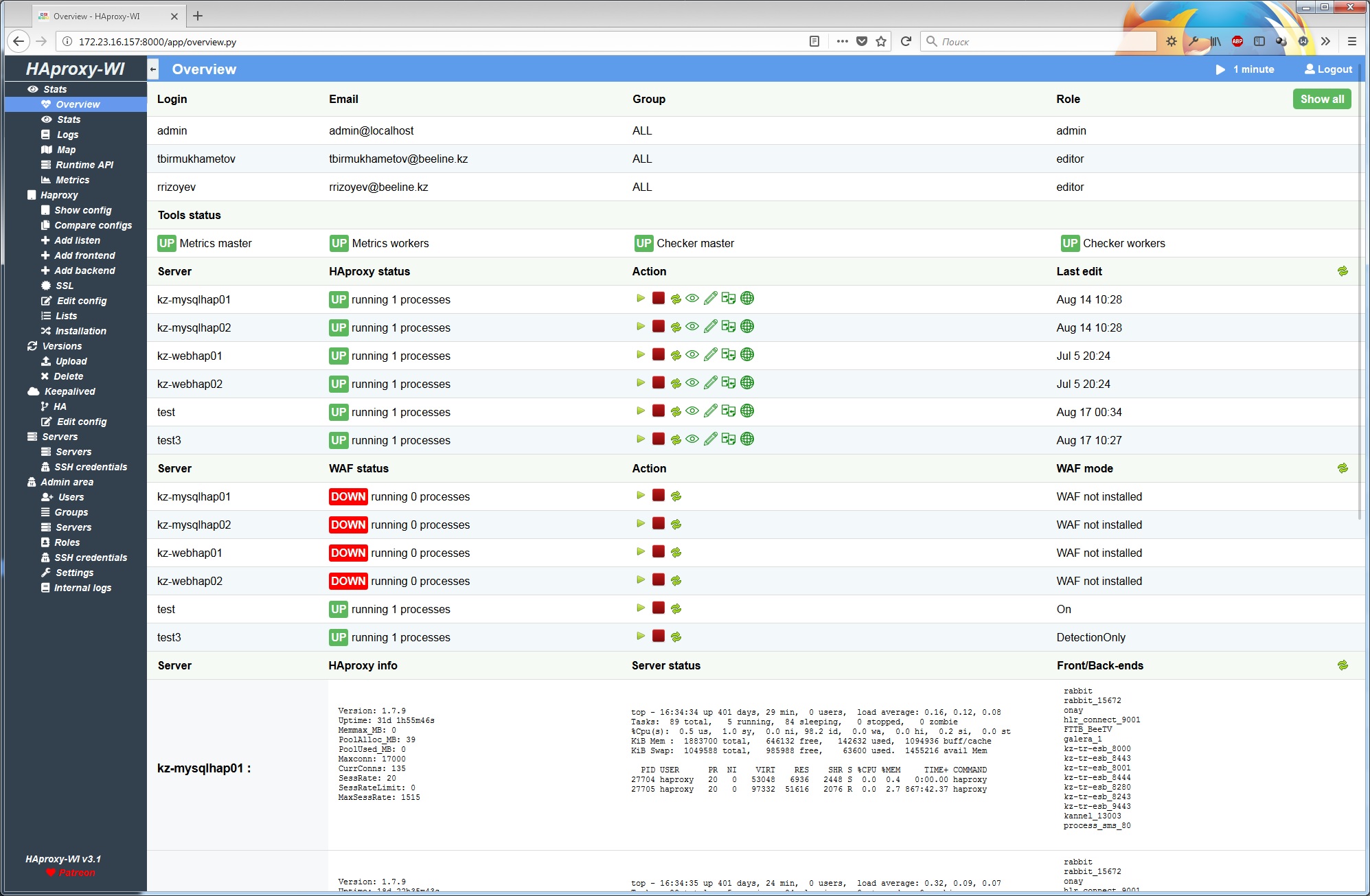This screenshot has width=1370, height=896.
Task: Restart HAproxy service on kz-webhap01
Action: pyautogui.click(x=676, y=356)
